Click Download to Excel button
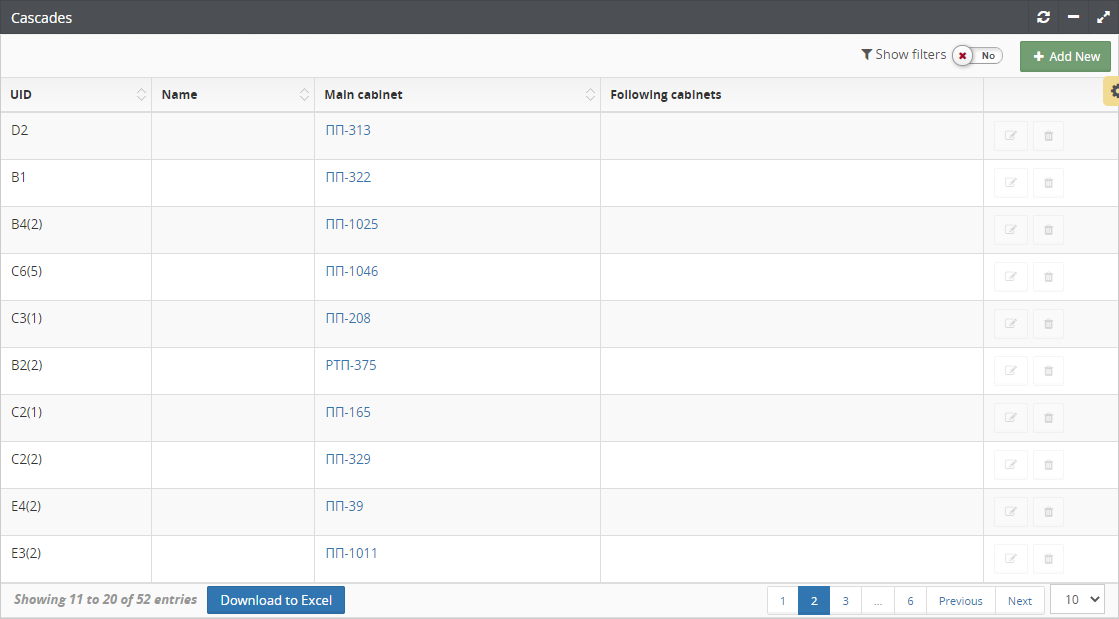Viewport: 1119px width, 619px height. click(276, 600)
